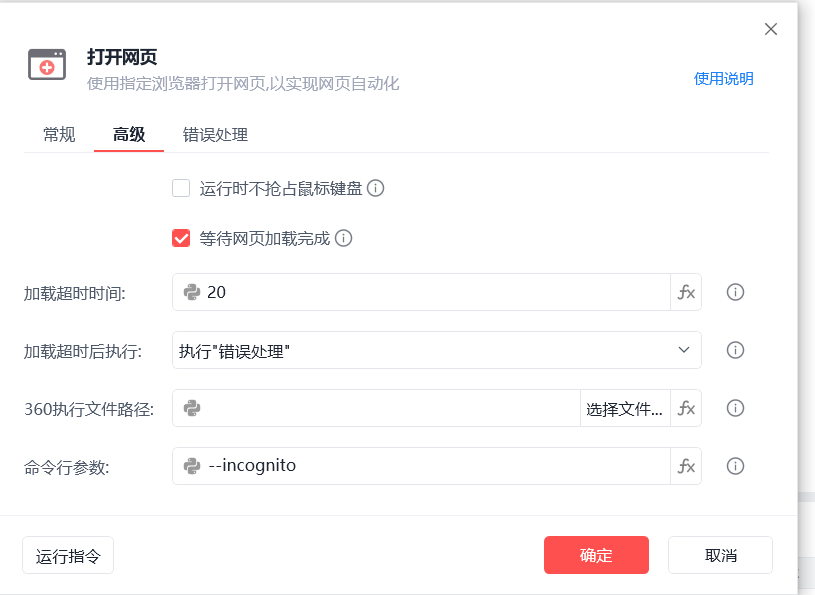Click the red 确定 button
815x595 pixels.
pyautogui.click(x=596, y=555)
